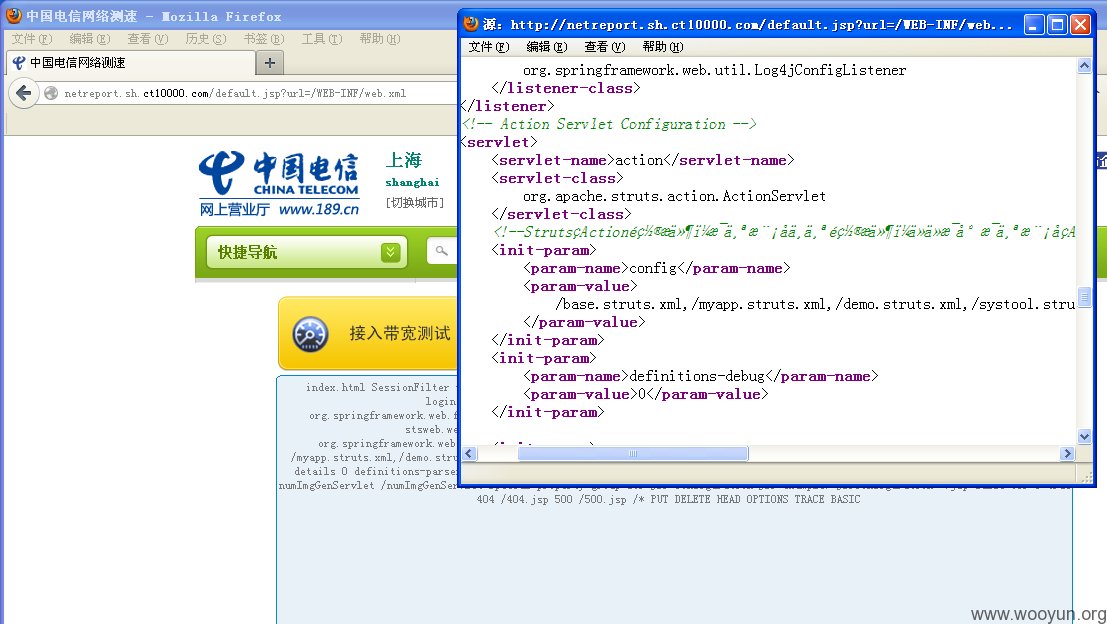The height and width of the screenshot is (624, 1107).
Task: Open 书签 menu in Firefox main window
Action: [263, 39]
